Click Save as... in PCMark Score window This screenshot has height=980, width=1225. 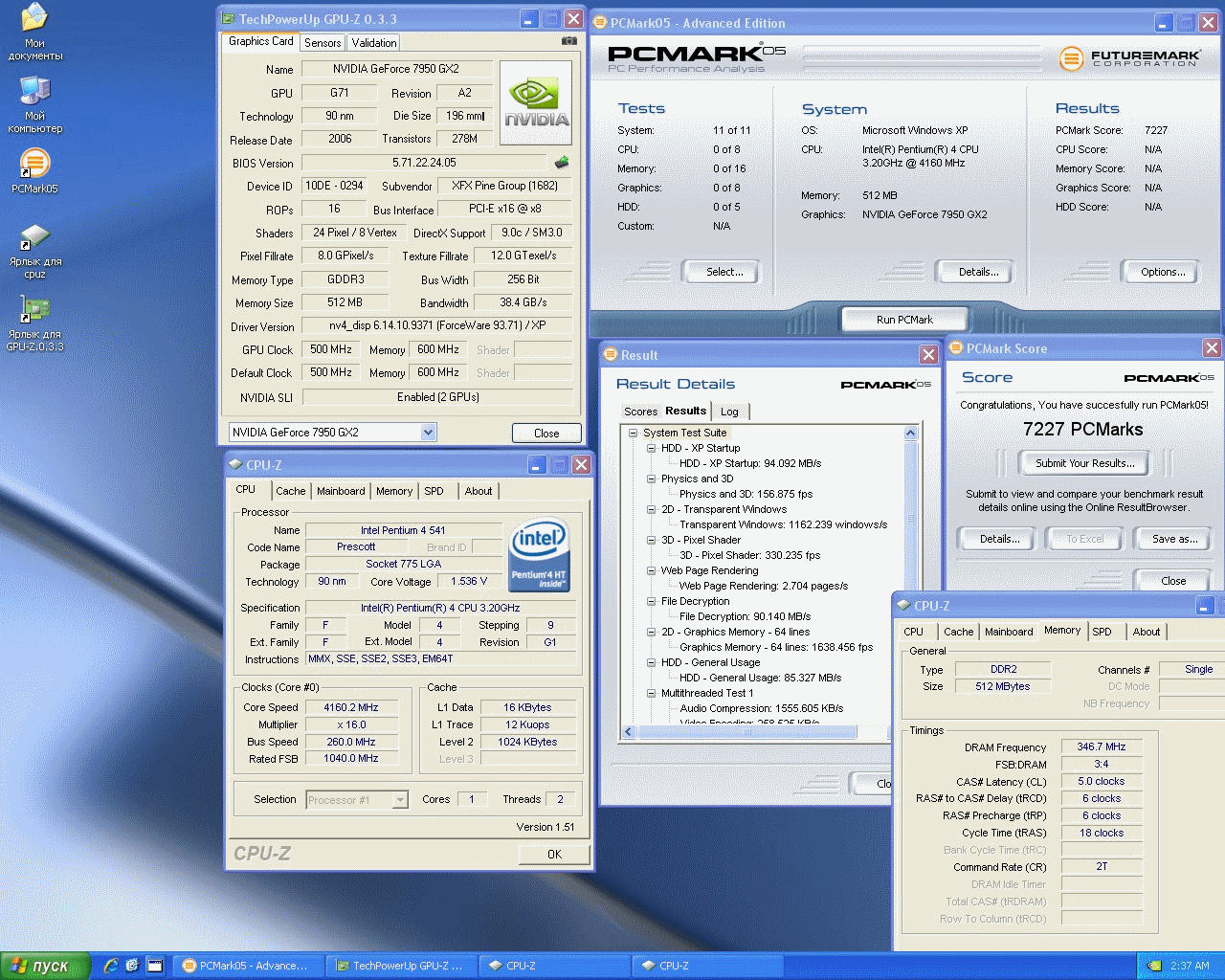point(1174,539)
